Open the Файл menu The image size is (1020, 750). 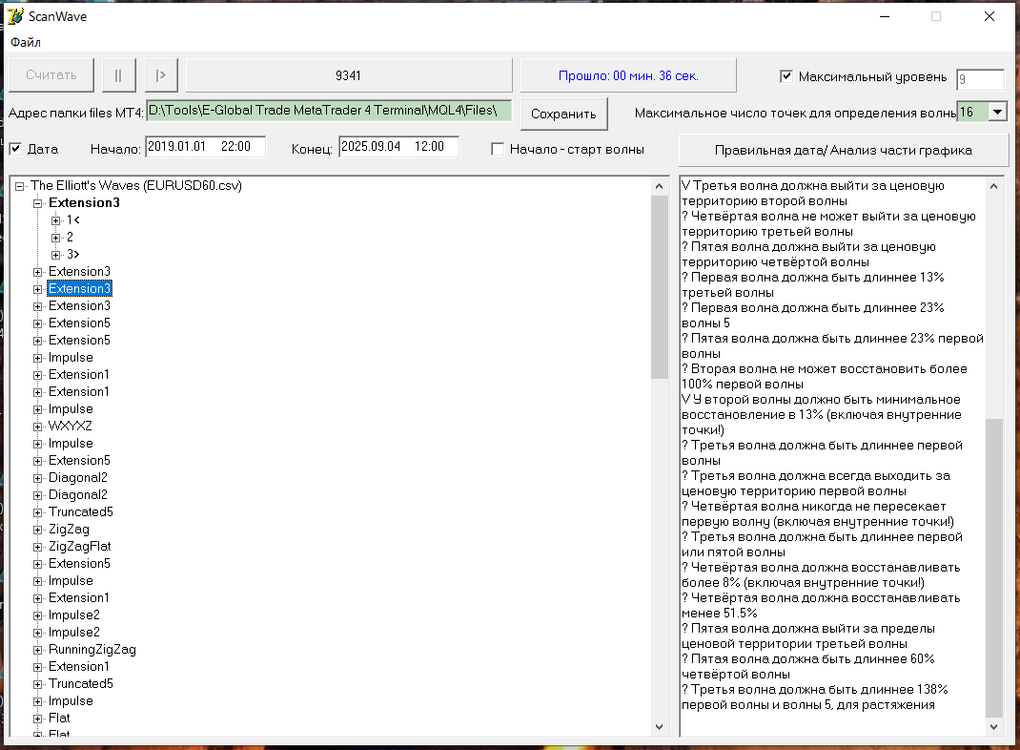tap(25, 42)
